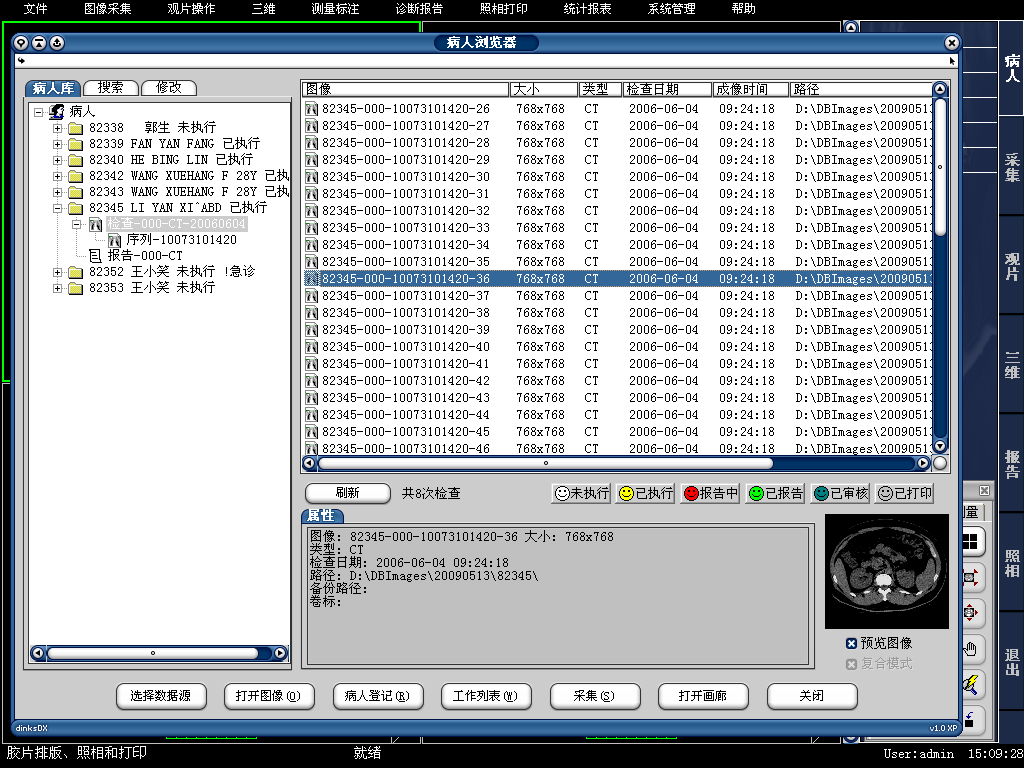
Task: Collapse the 检查-000-CT-20060604 node
Action: tap(76, 224)
